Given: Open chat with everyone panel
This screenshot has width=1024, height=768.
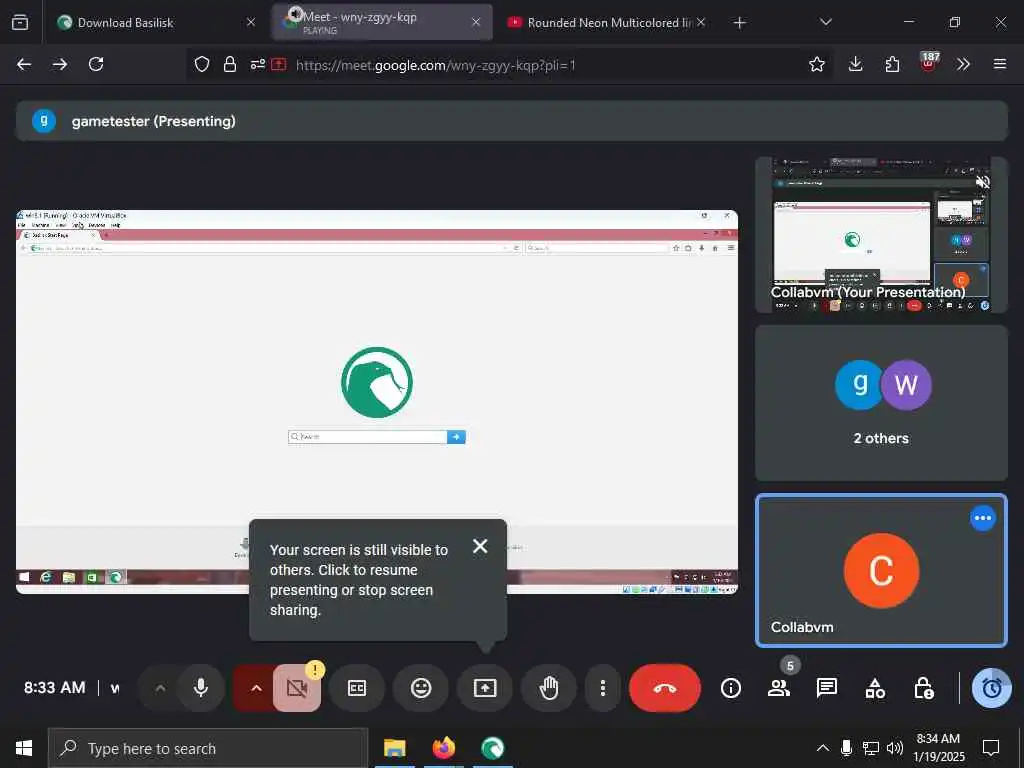Looking at the screenshot, I should point(827,688).
